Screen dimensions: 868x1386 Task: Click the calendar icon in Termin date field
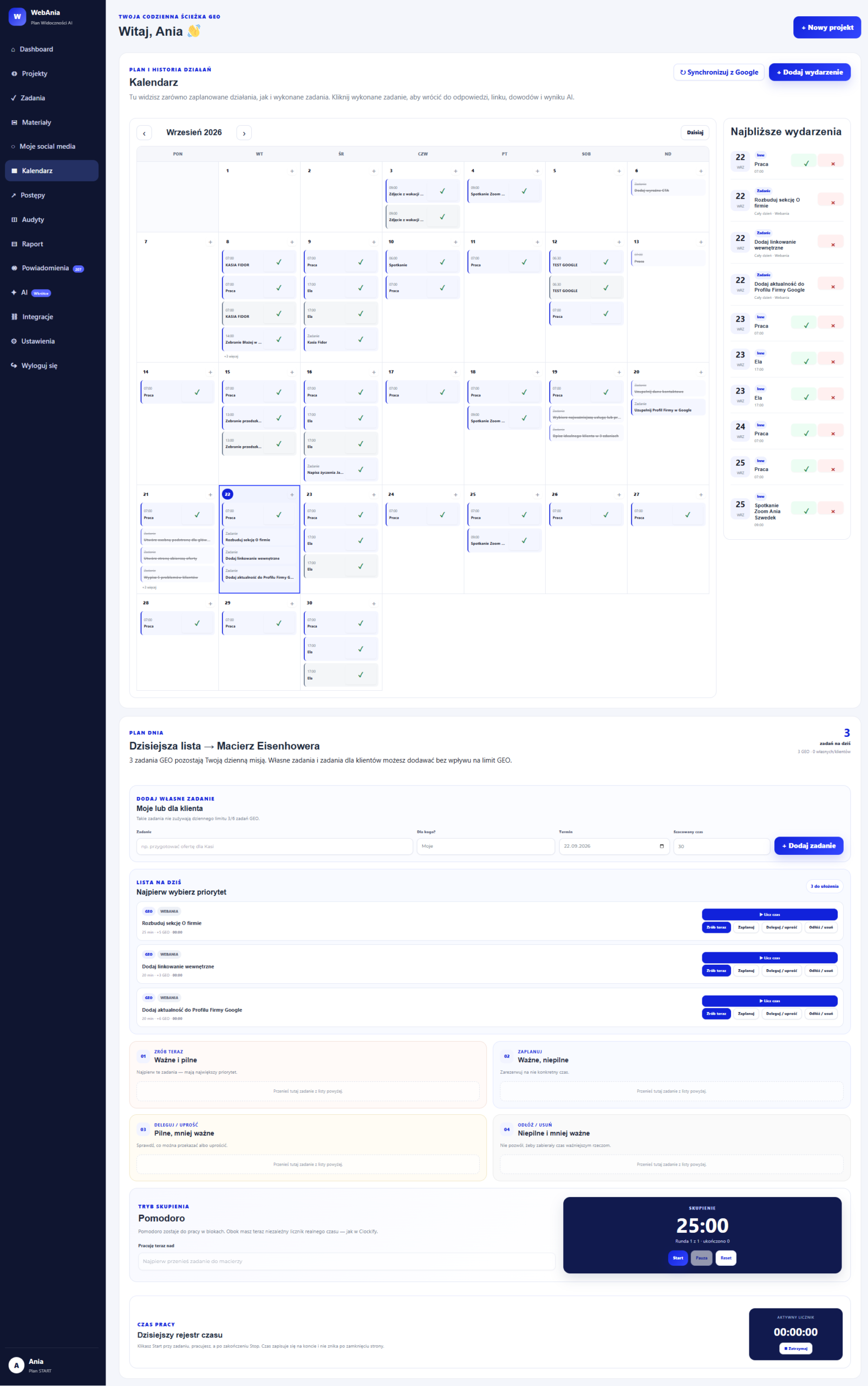661,846
